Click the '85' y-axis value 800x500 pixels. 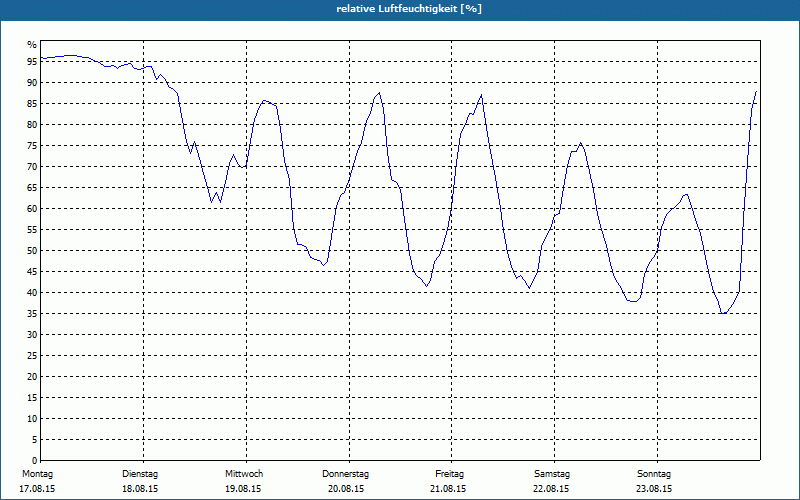(x=32, y=104)
